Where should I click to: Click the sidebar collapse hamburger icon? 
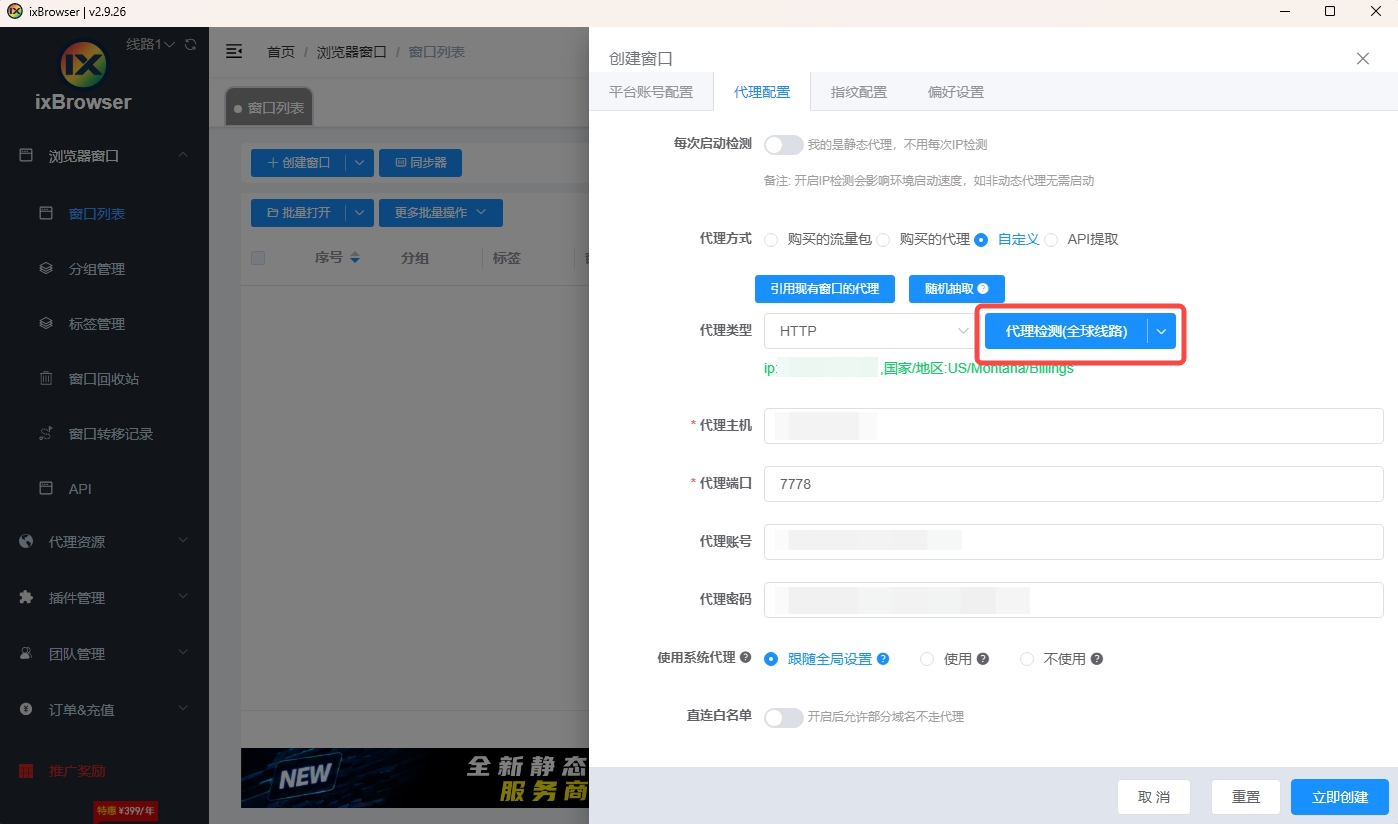click(234, 51)
